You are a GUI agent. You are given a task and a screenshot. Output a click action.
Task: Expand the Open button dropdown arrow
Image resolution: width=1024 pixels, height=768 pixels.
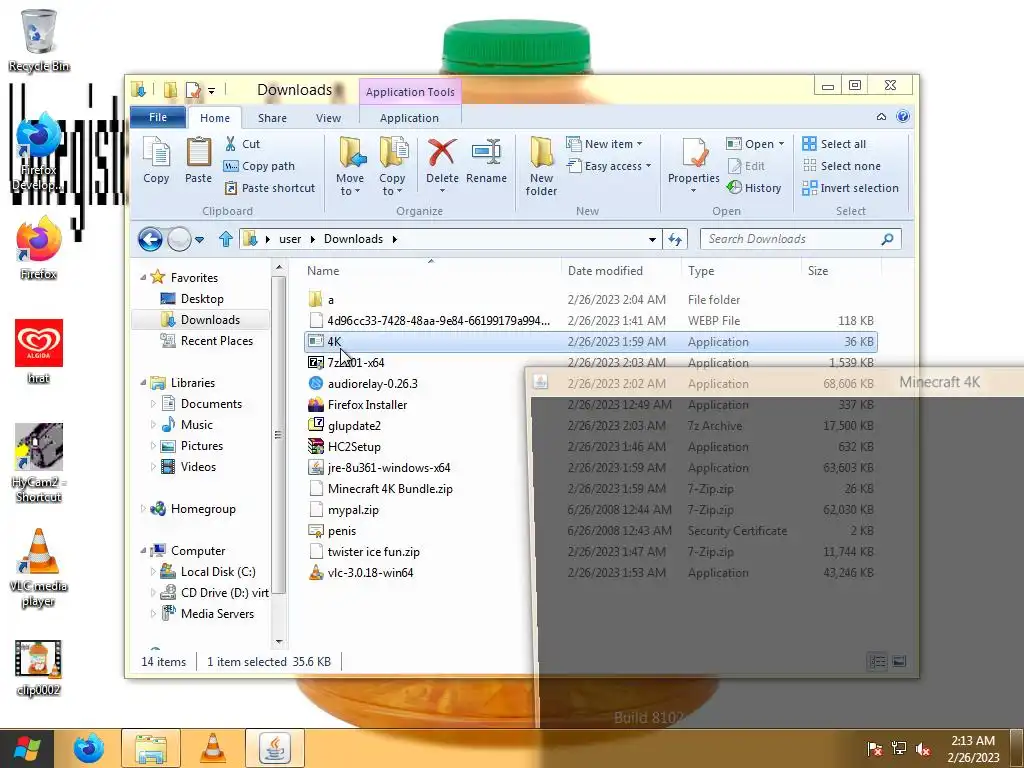tap(781, 144)
